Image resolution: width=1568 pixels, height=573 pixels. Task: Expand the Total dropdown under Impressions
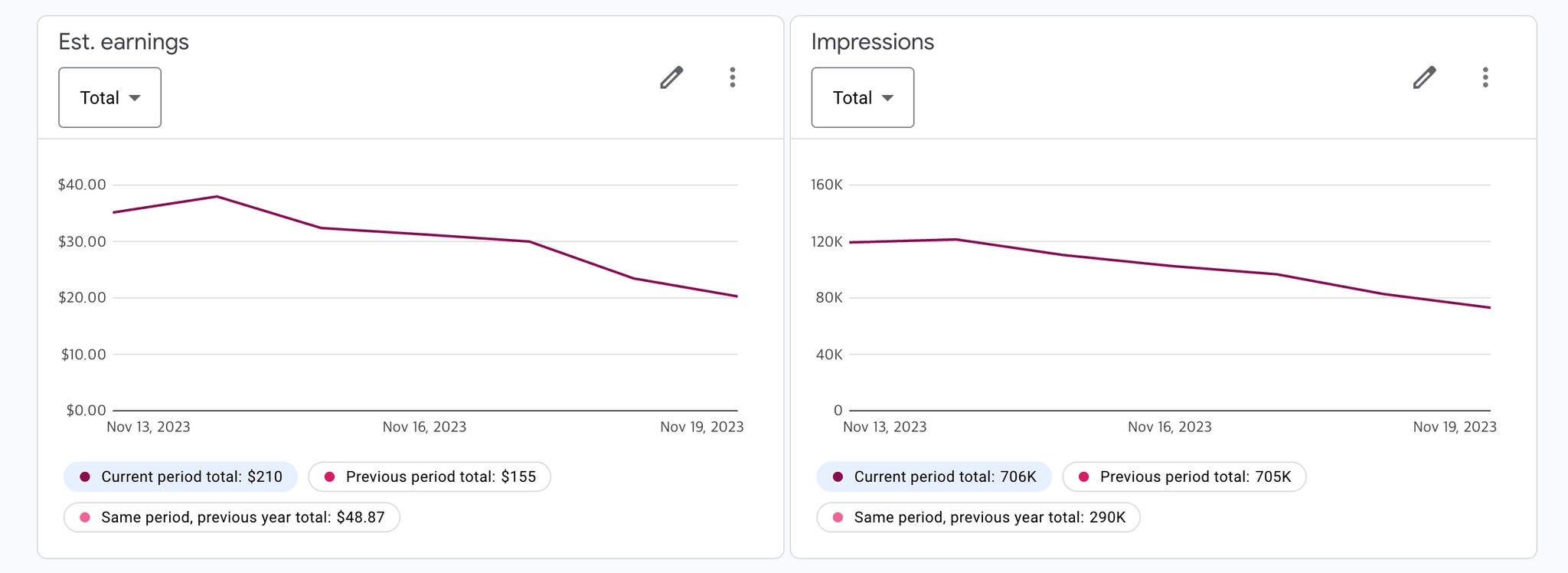point(862,97)
